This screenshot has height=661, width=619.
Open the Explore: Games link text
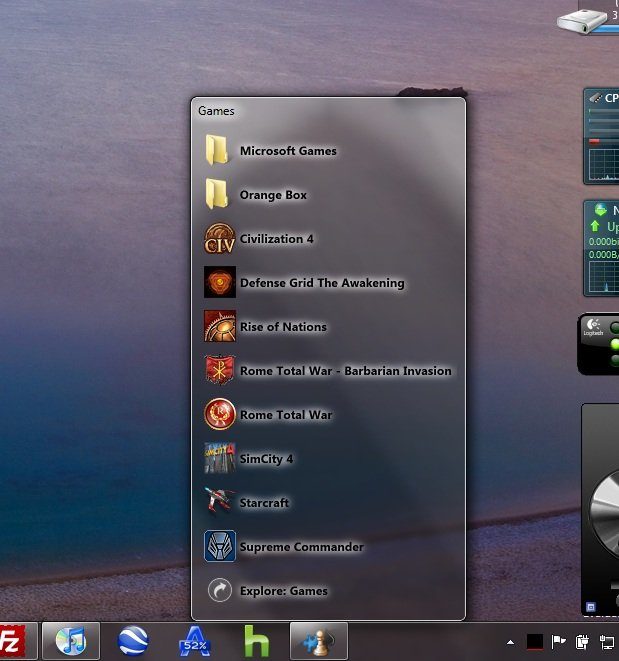[284, 591]
